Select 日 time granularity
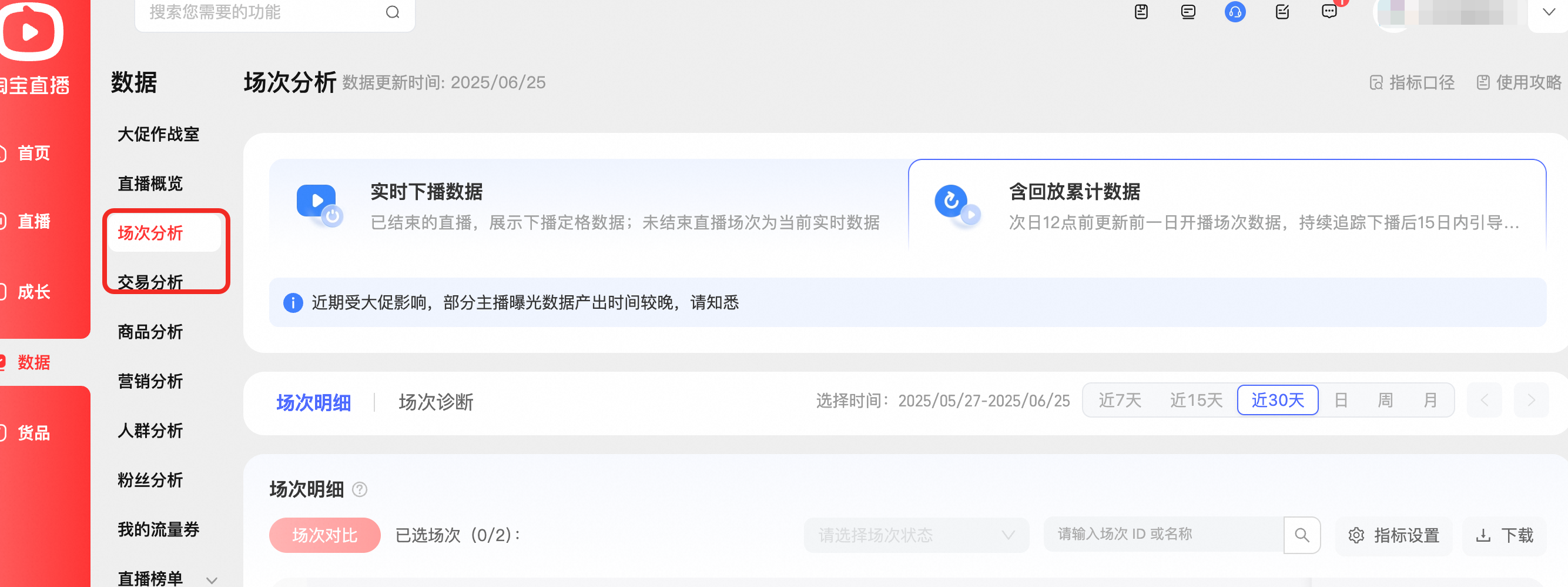This screenshot has width=1568, height=587. (1341, 400)
